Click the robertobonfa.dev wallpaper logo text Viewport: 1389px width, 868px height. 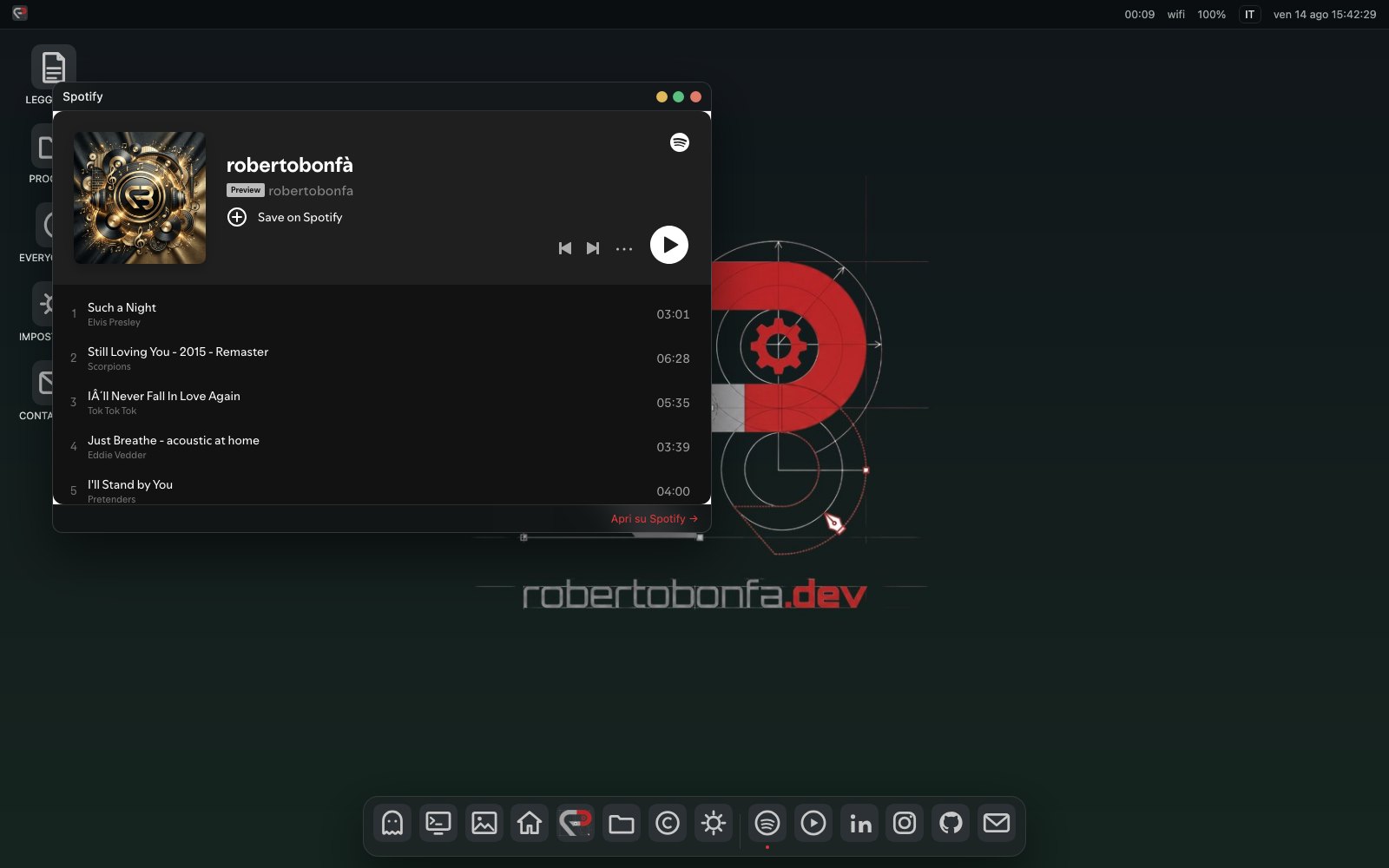tap(694, 595)
